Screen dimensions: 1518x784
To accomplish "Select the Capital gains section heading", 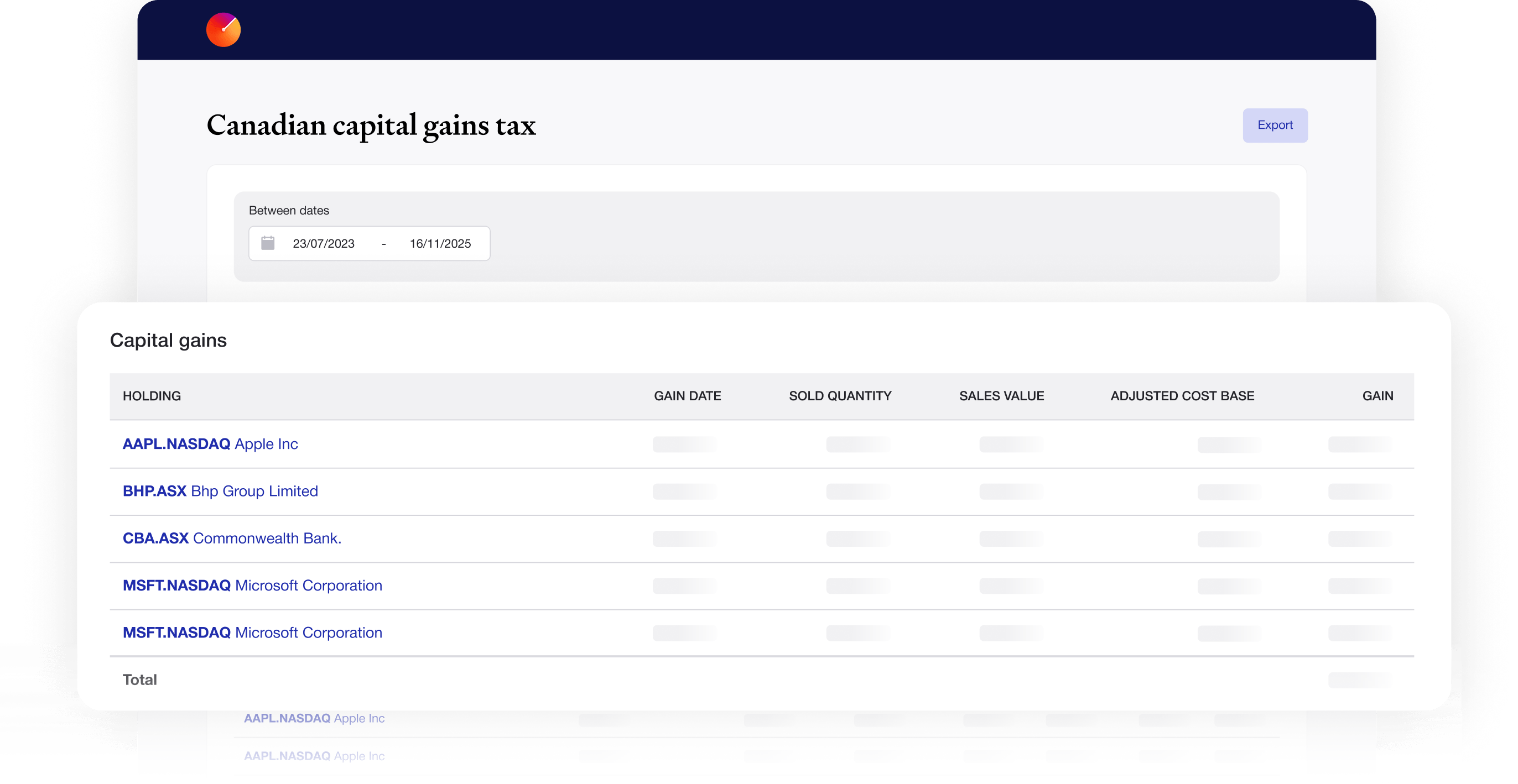I will coord(168,339).
